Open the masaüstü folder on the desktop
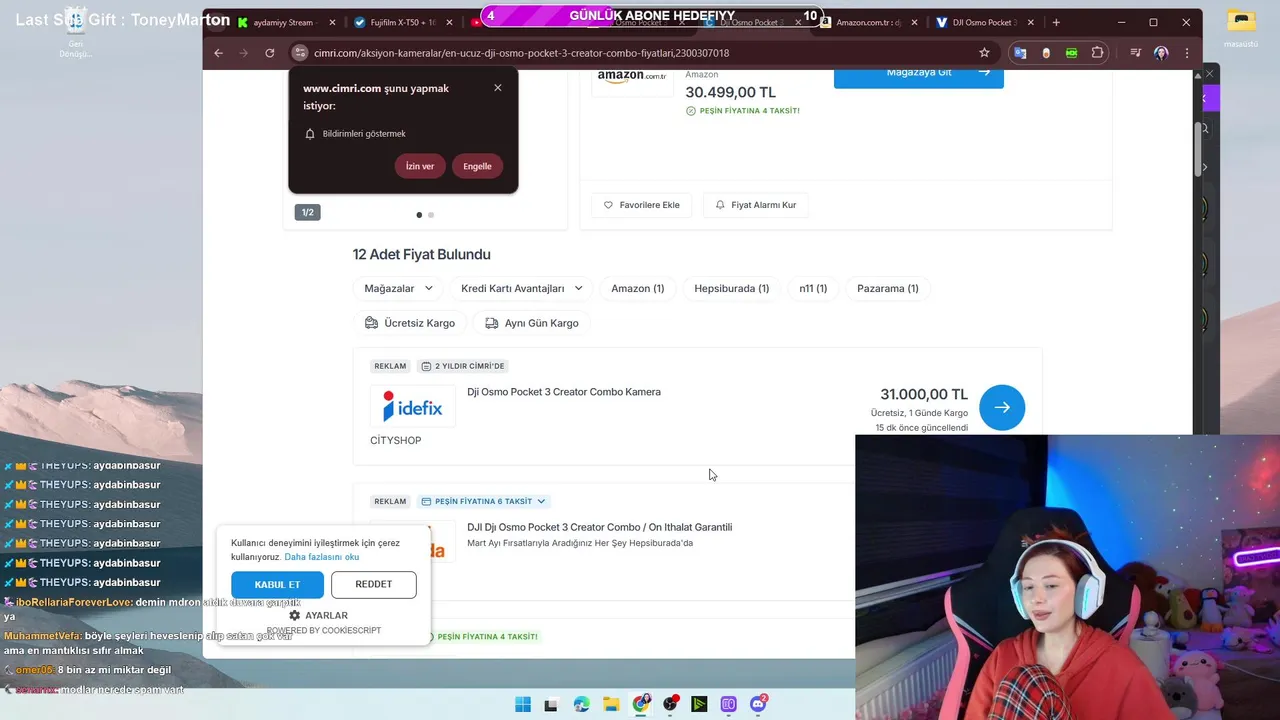Screen dimensions: 1280x720 click(x=1240, y=28)
